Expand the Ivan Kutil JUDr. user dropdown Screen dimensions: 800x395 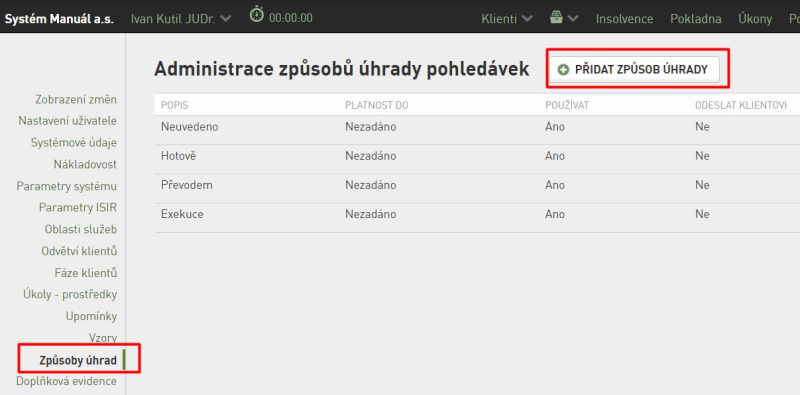pos(181,19)
